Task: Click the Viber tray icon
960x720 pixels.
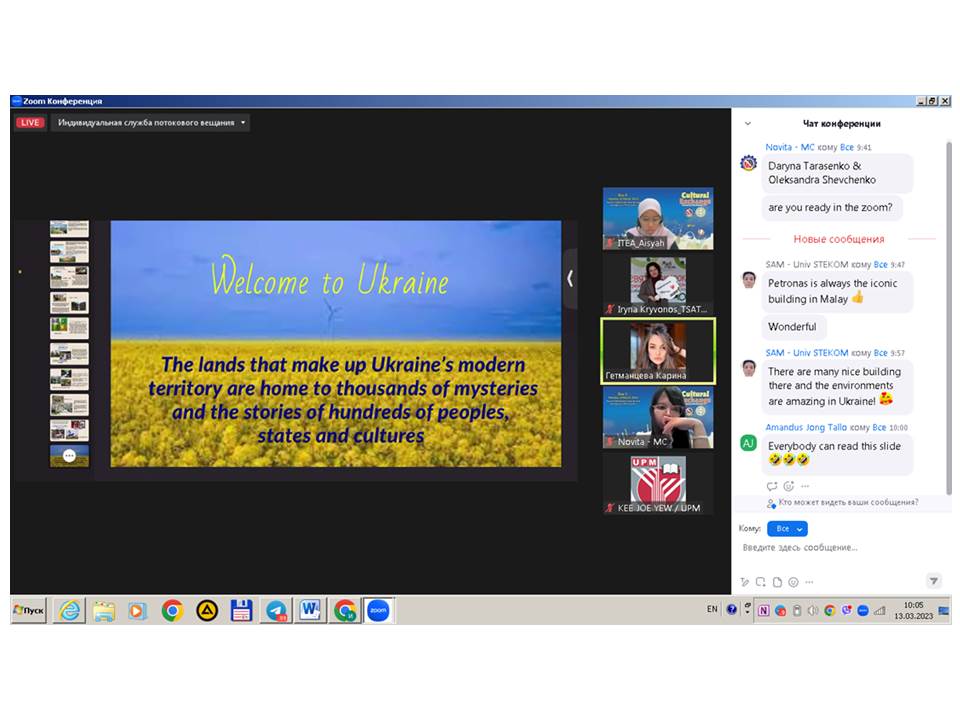Action: click(x=846, y=610)
